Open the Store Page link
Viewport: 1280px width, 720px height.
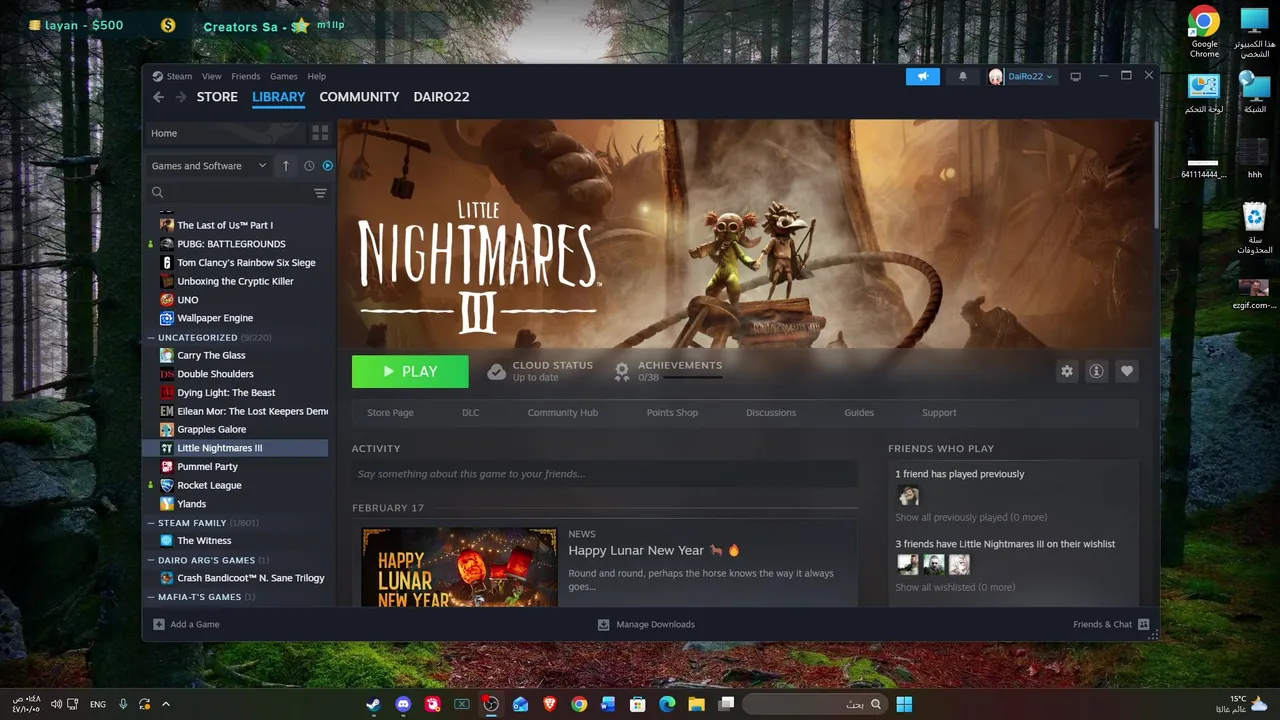coord(390,412)
